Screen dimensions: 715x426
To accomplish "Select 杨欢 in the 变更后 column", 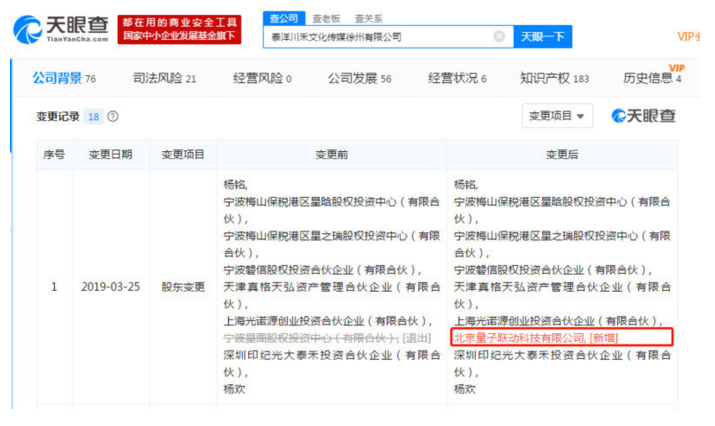I will [x=465, y=389].
